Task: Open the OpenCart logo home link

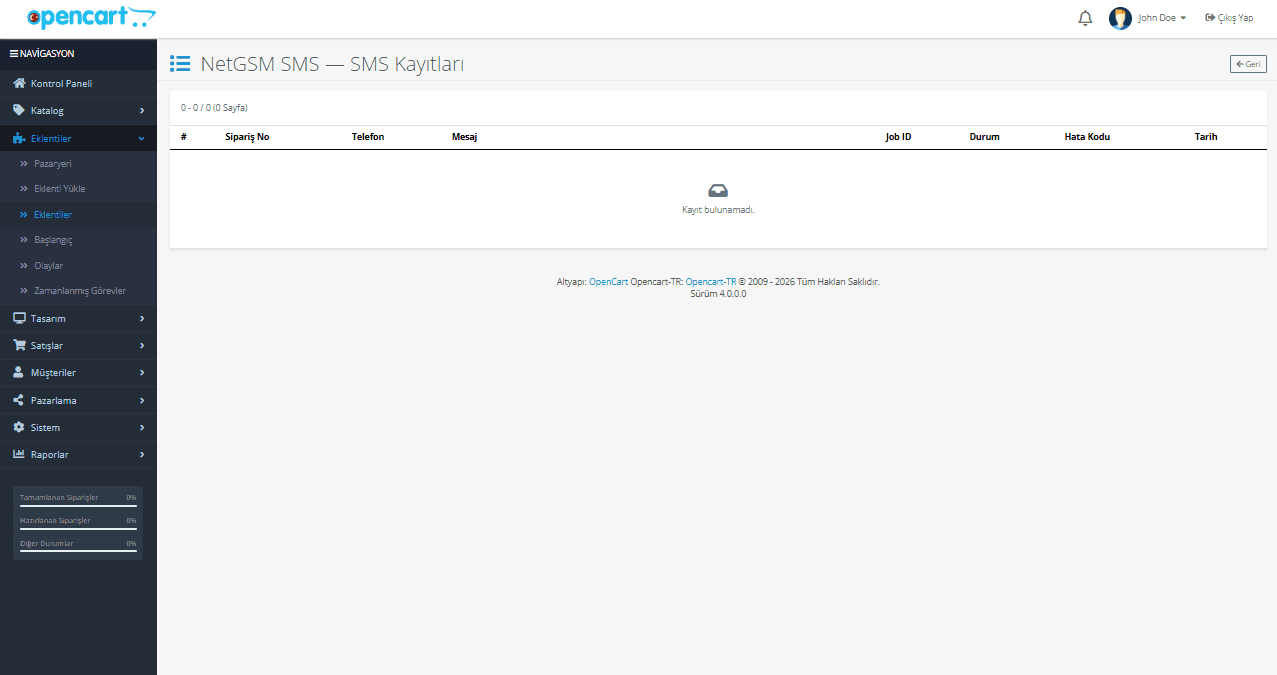Action: 92,17
